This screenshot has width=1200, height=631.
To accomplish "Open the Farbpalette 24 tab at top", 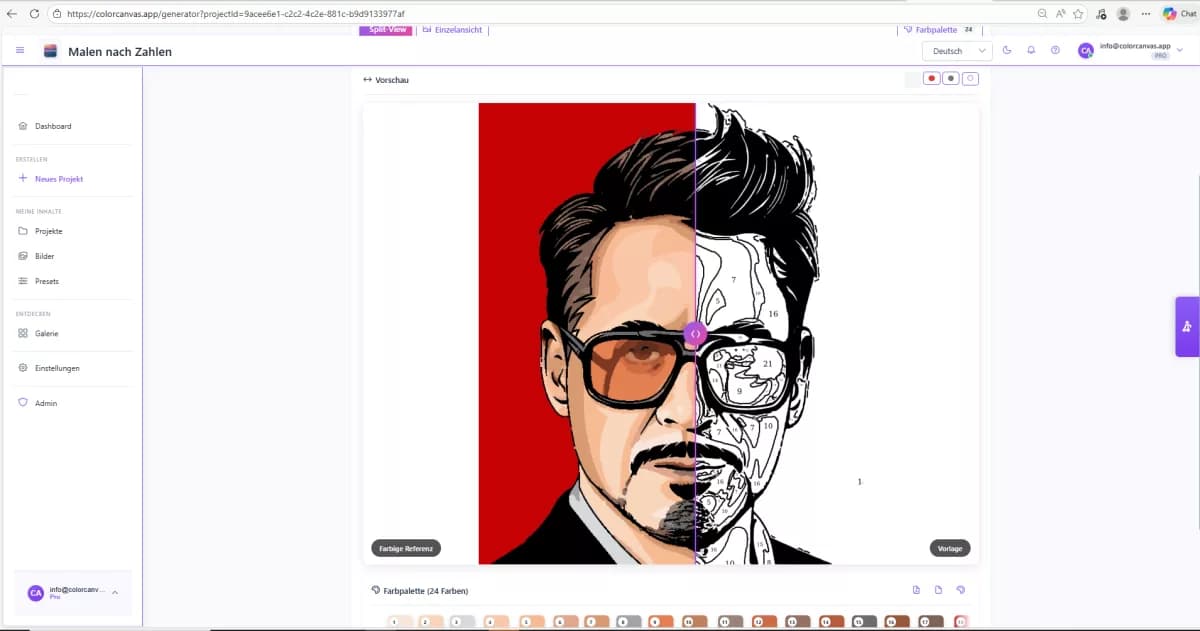I will tap(938, 30).
